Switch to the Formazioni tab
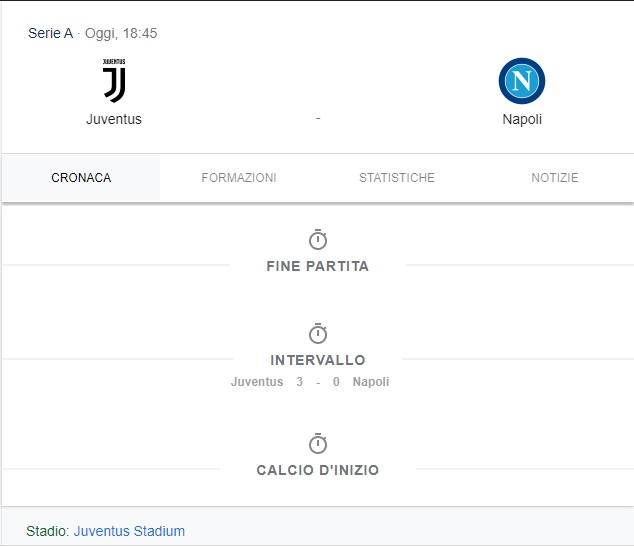634x547 pixels. tap(239, 178)
